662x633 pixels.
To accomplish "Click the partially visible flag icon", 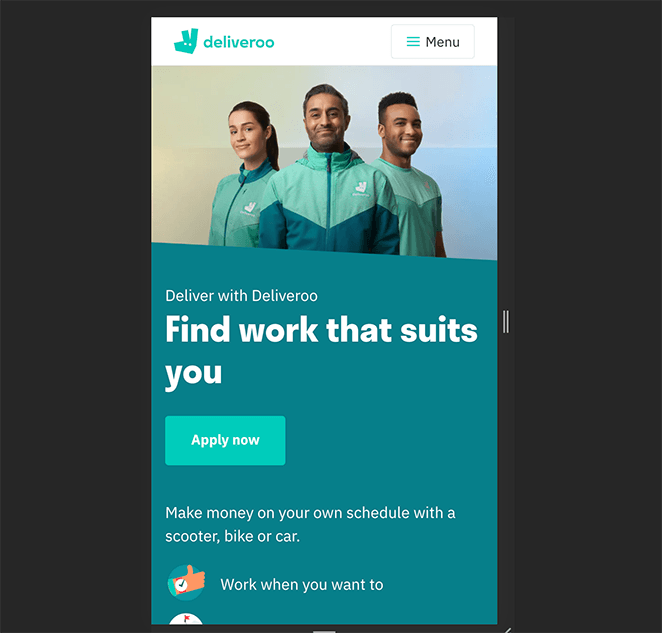I will tap(186, 619).
